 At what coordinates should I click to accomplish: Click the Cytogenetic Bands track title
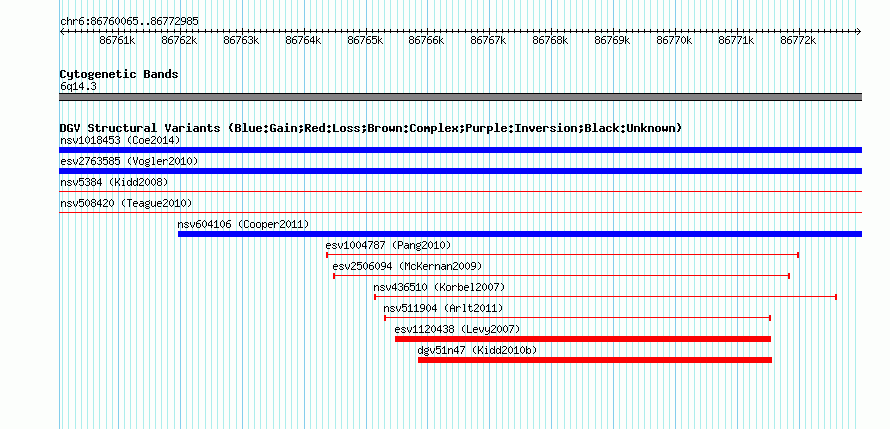119,74
